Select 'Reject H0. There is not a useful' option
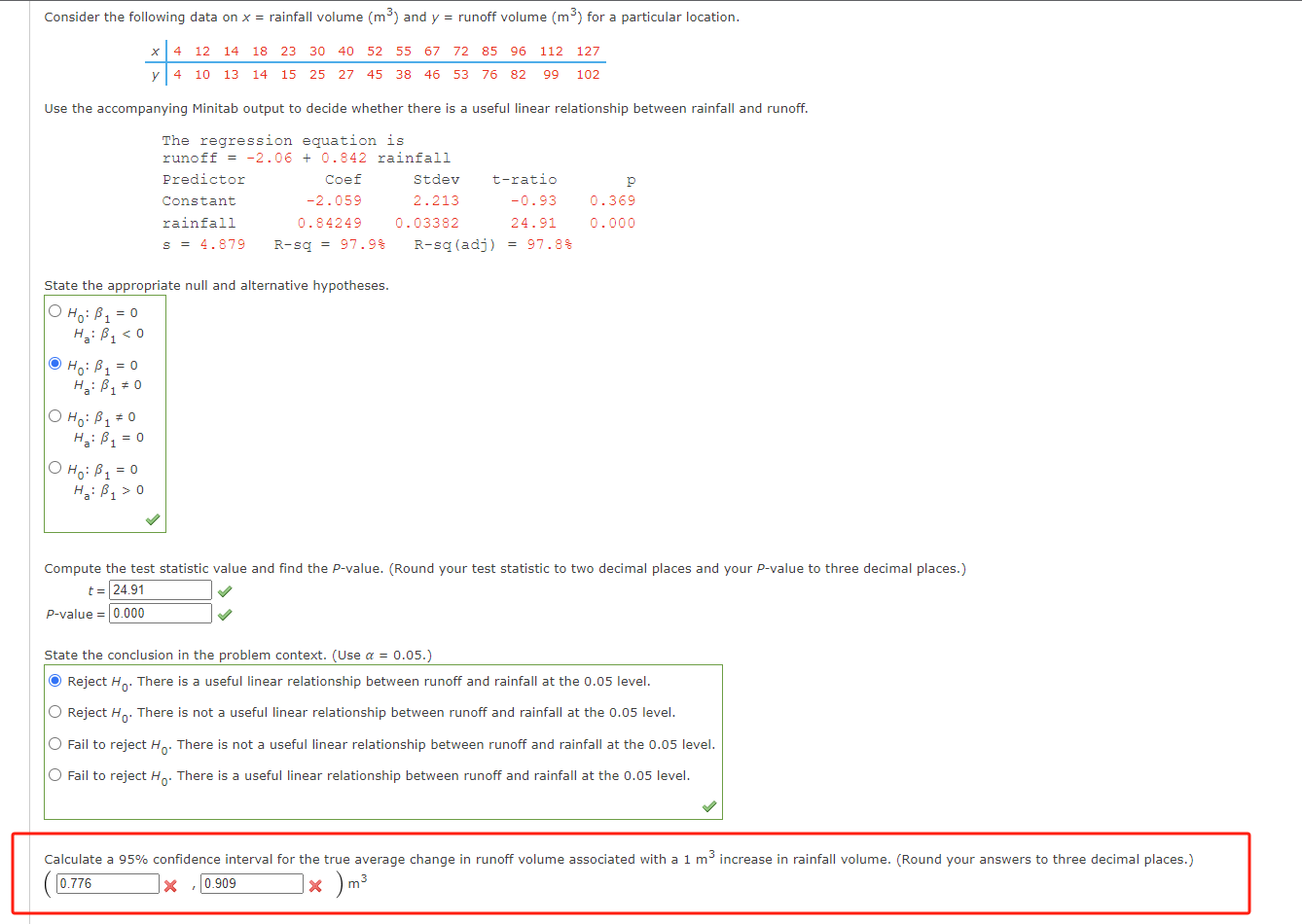 click(x=55, y=711)
